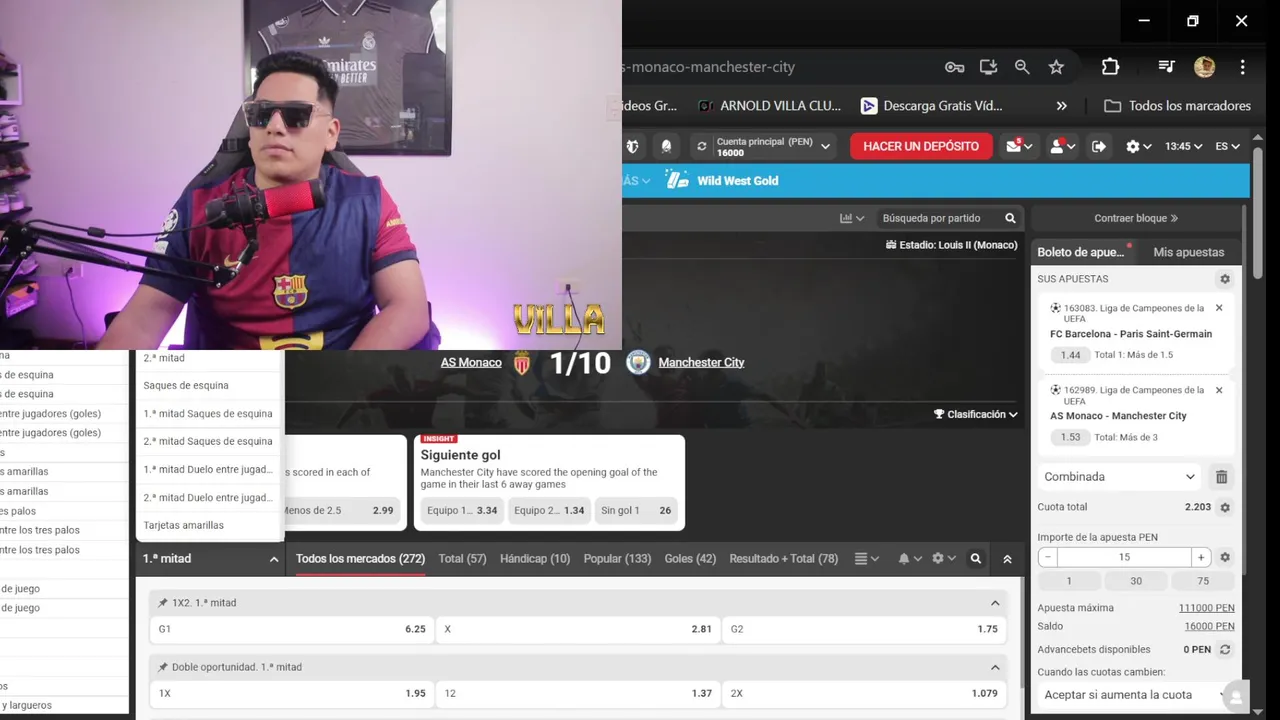Expand the Clasificación dropdown

tap(976, 414)
